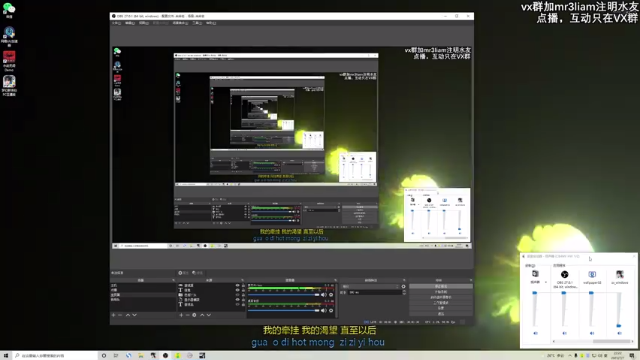Open settings gear of second mixer channel

click(x=331, y=311)
